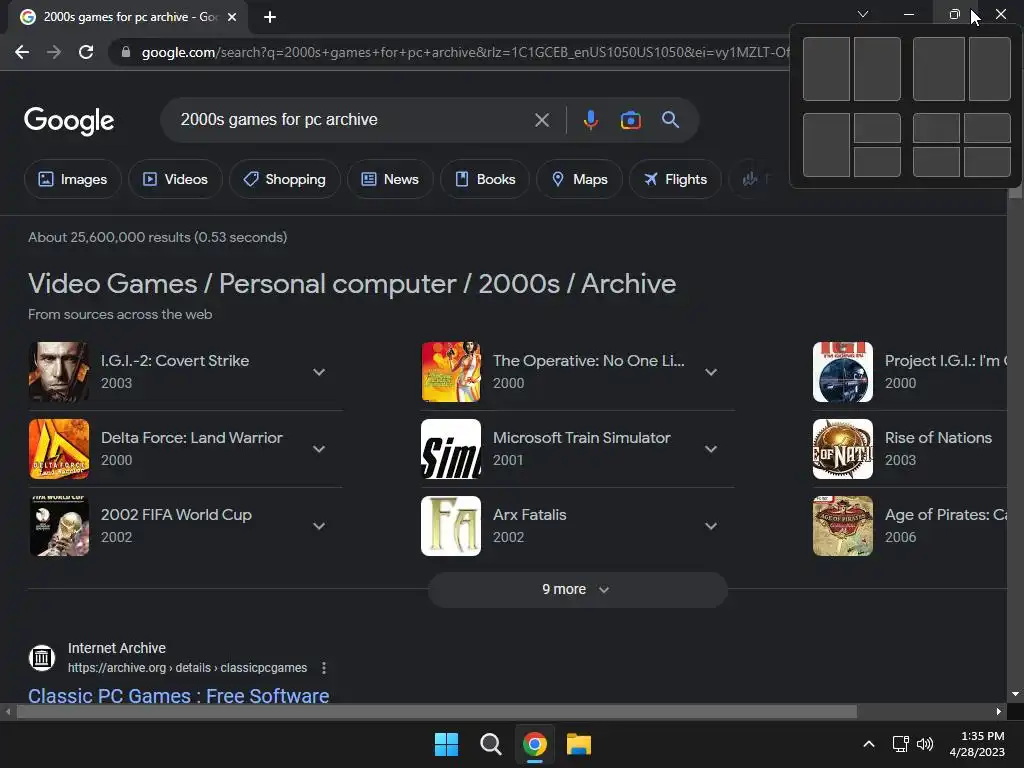This screenshot has width=1024, height=768.
Task: Click the archive.org classicpcgames URL
Action: 187,668
